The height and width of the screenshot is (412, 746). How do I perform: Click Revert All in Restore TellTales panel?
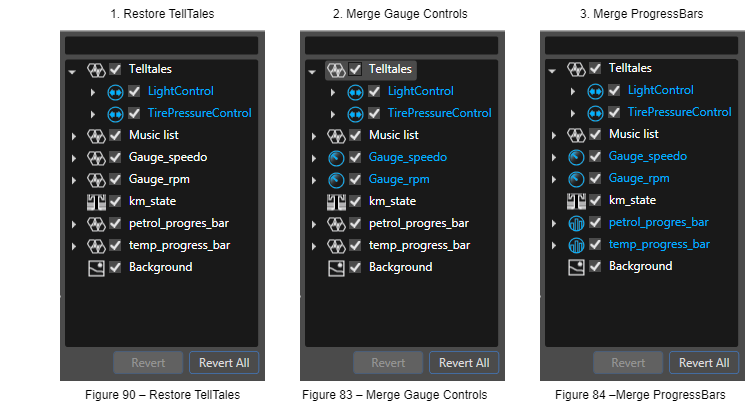coord(224,363)
